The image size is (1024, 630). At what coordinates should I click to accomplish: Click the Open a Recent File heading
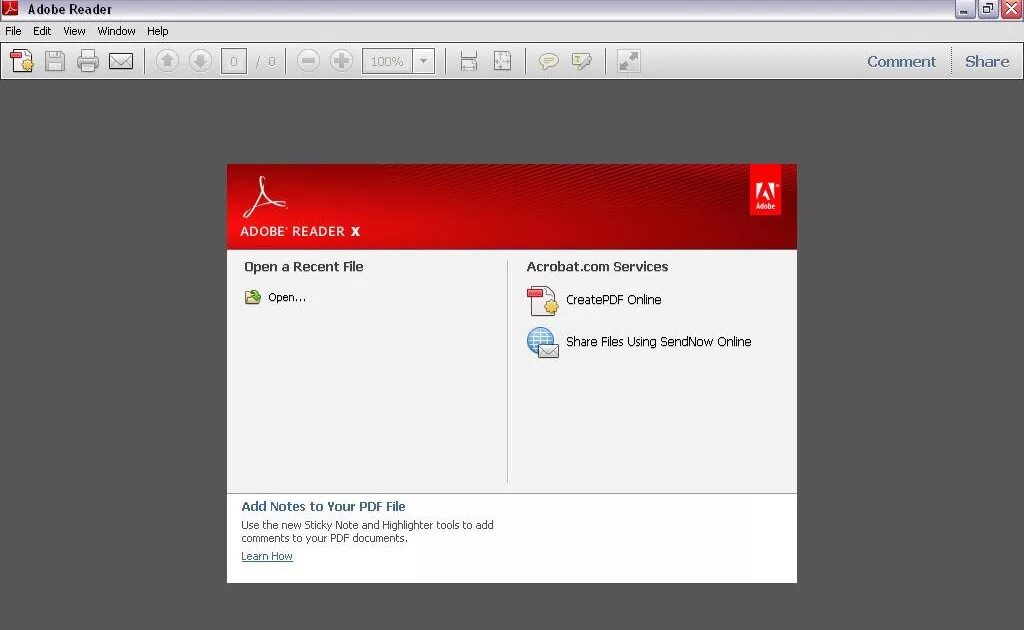[x=304, y=266]
